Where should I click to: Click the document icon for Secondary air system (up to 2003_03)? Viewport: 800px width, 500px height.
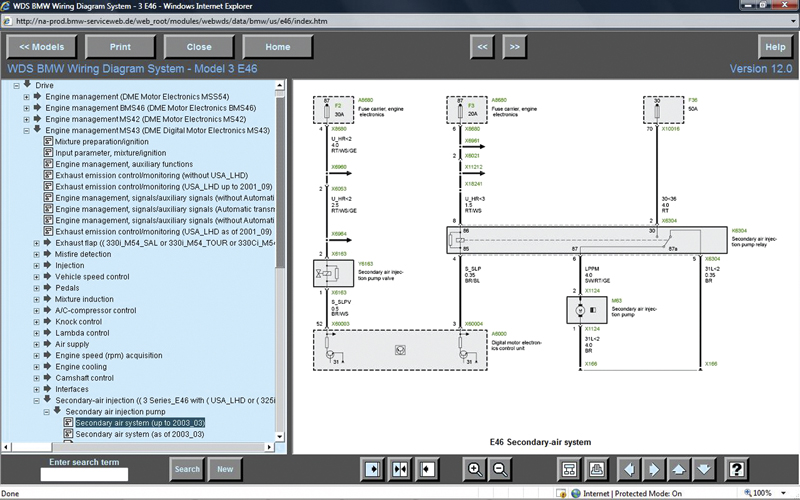click(68, 422)
